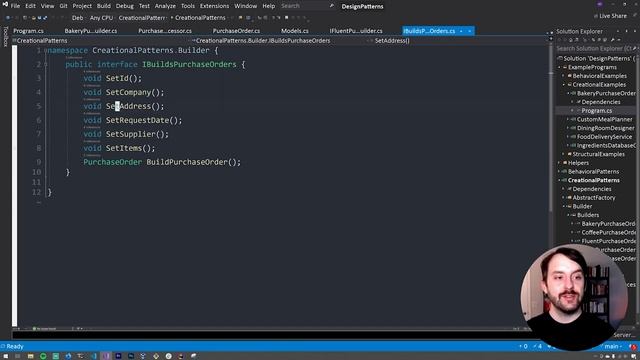Open the Debug menu
This screenshot has height=360, width=640.
pos(124,6)
